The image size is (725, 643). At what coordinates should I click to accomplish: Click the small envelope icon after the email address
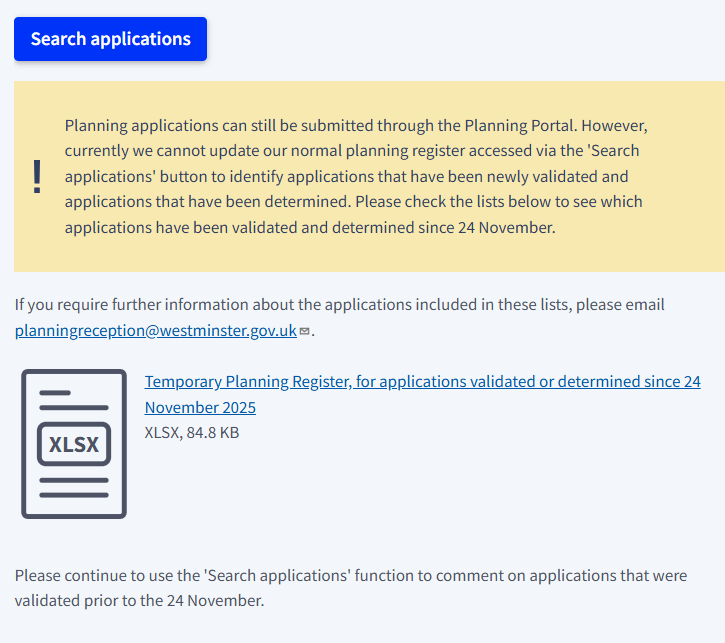click(304, 331)
